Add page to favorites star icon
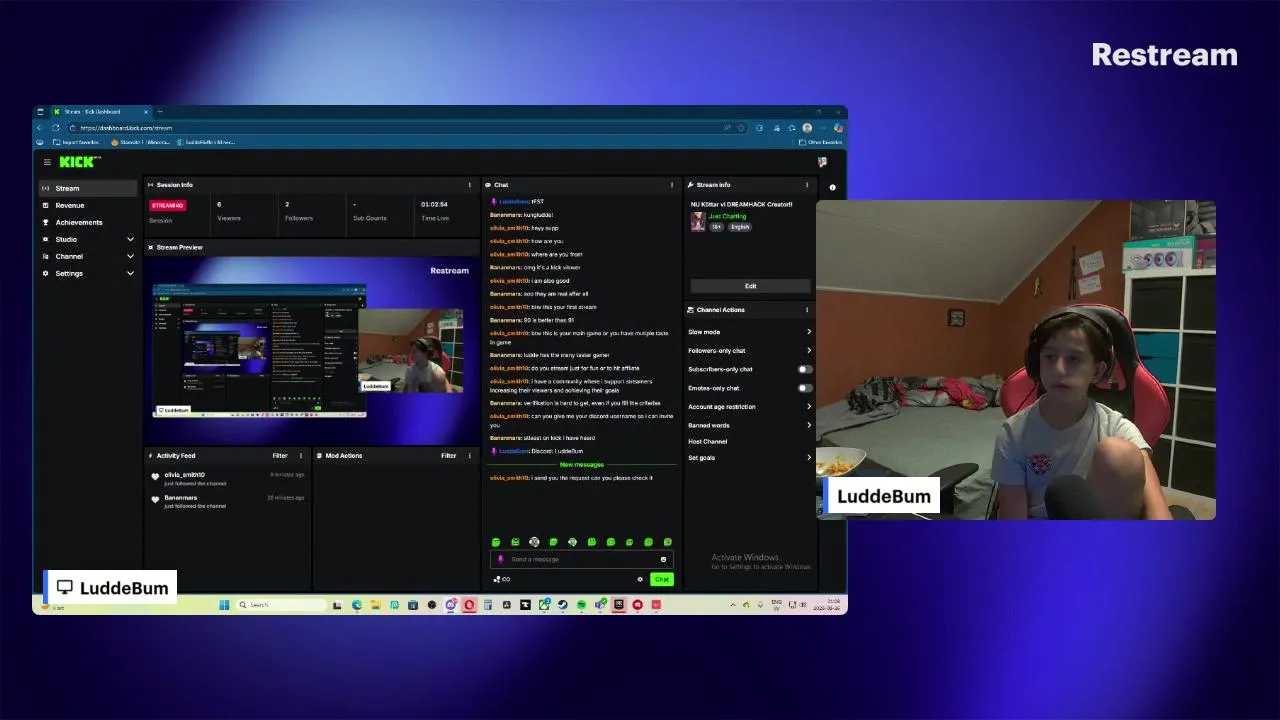This screenshot has width=1280, height=720. (741, 128)
